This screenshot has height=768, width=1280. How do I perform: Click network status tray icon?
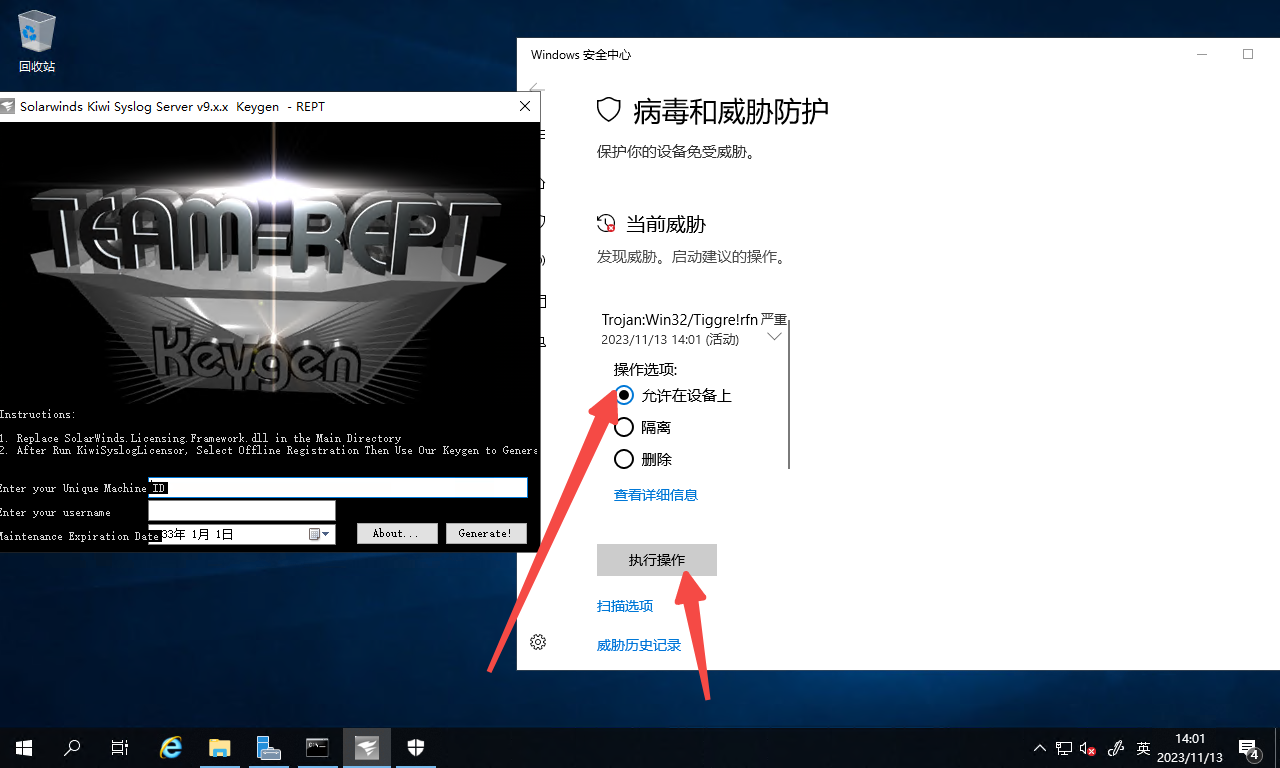[x=1064, y=748]
